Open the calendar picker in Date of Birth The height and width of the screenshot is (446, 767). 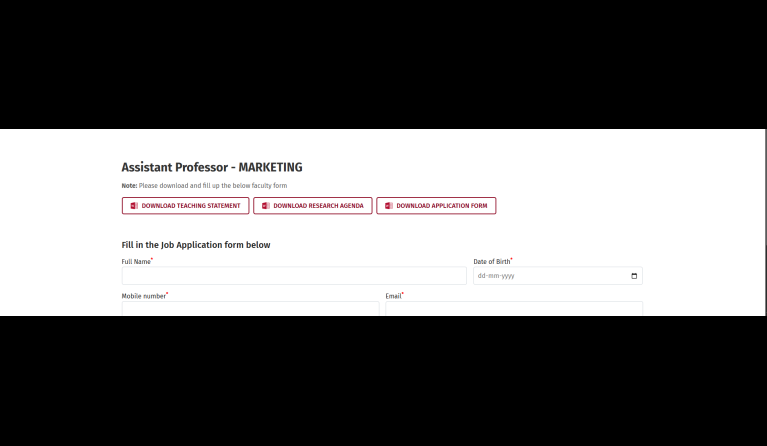634,276
